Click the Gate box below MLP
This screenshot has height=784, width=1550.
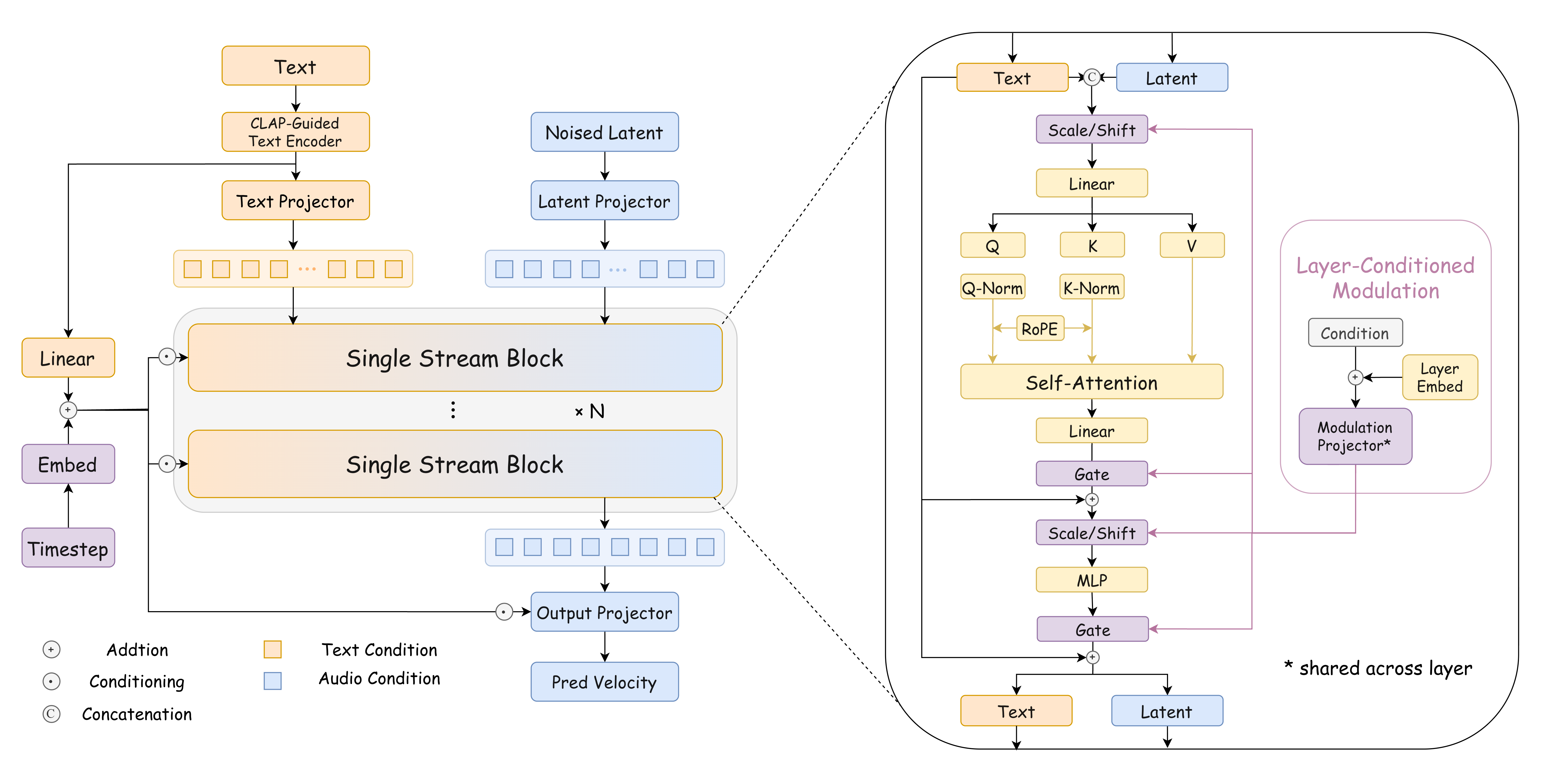1092,629
